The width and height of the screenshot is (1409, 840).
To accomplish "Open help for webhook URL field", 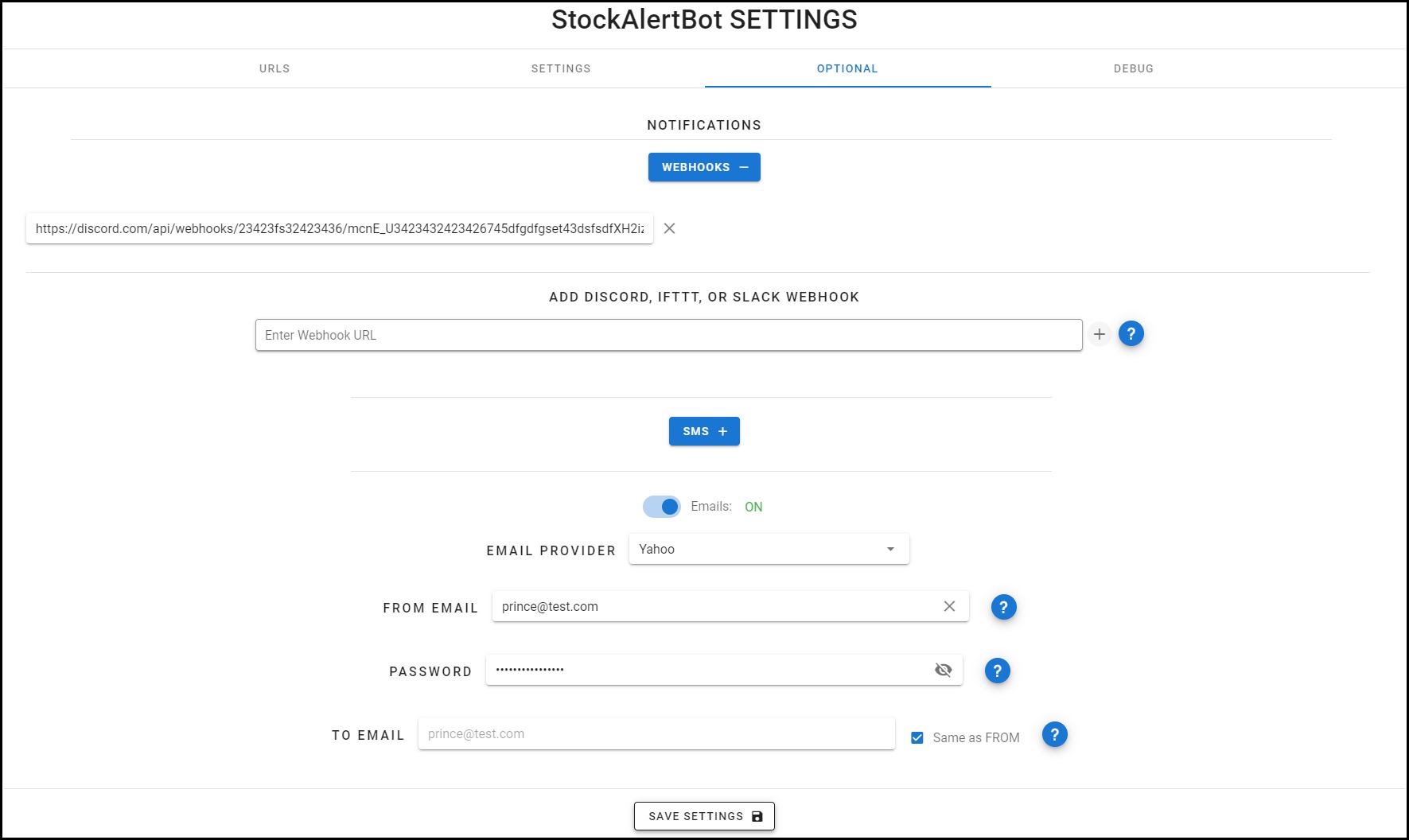I will click(x=1131, y=334).
